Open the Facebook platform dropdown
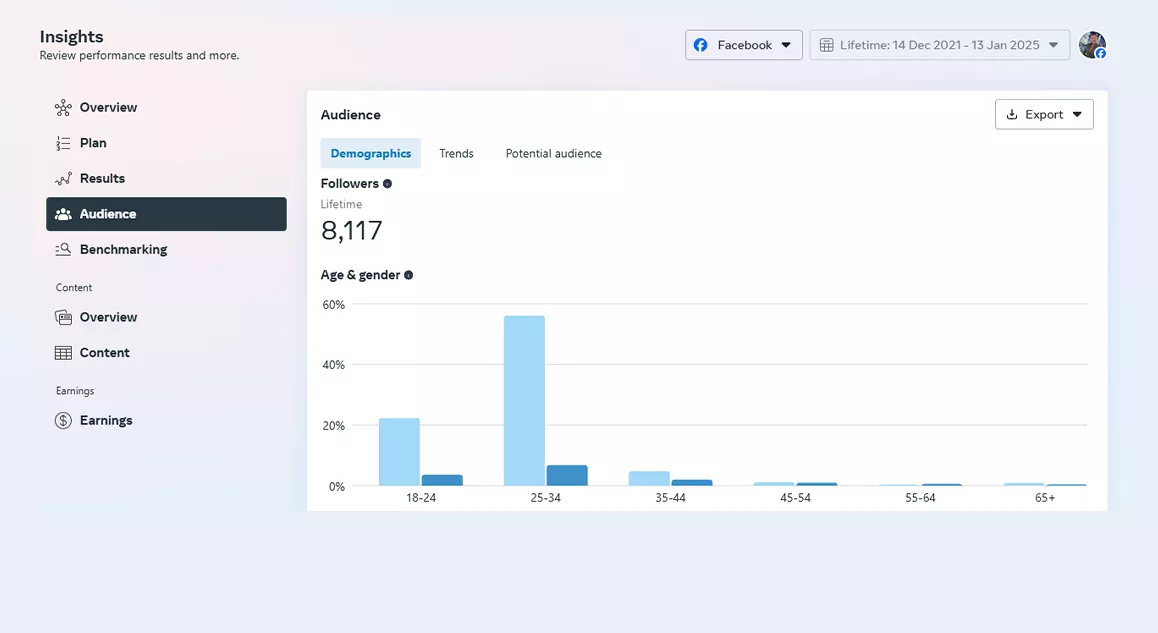 744,45
